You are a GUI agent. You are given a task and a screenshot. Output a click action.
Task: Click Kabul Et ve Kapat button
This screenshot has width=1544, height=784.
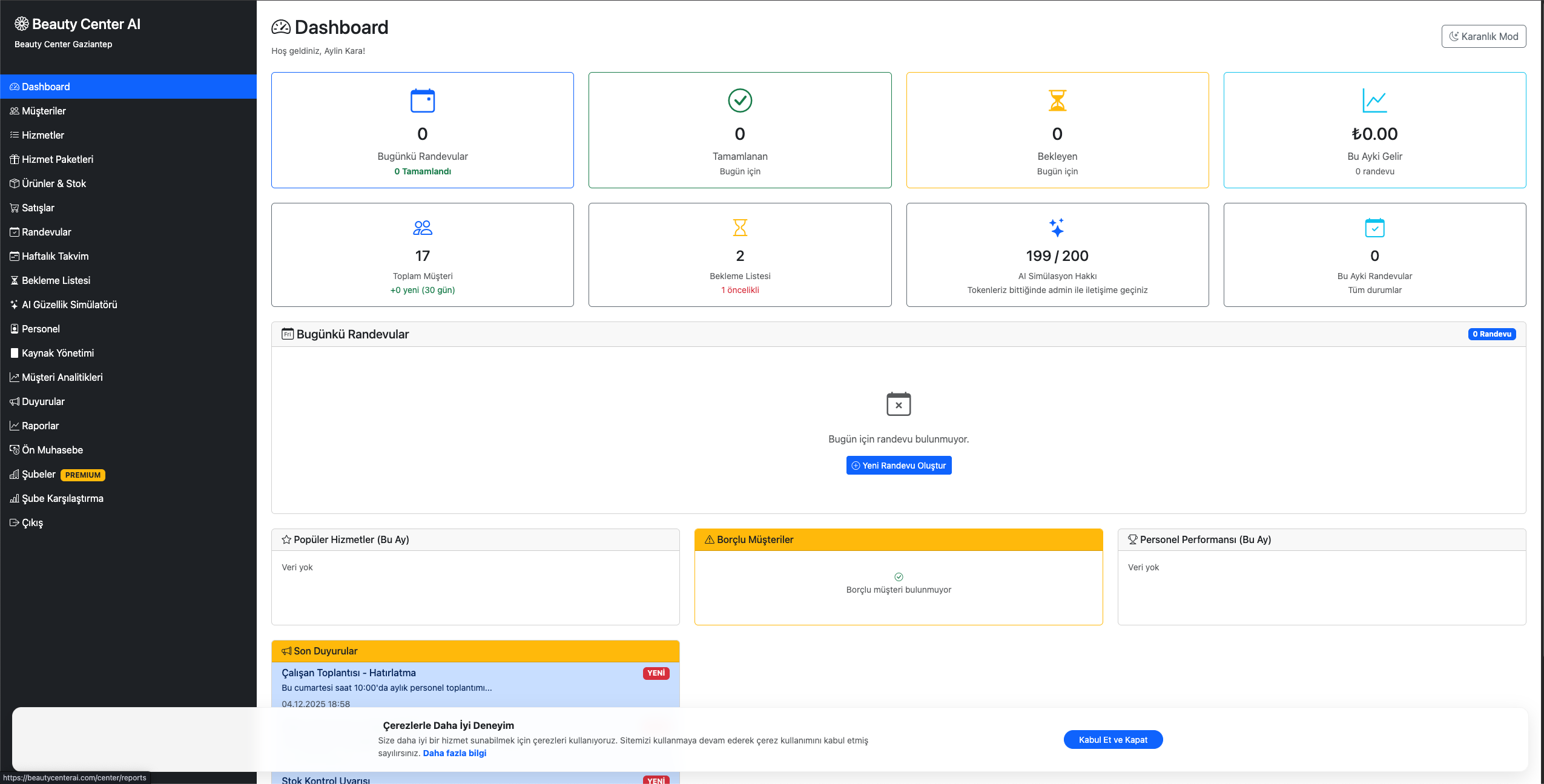click(x=1112, y=739)
